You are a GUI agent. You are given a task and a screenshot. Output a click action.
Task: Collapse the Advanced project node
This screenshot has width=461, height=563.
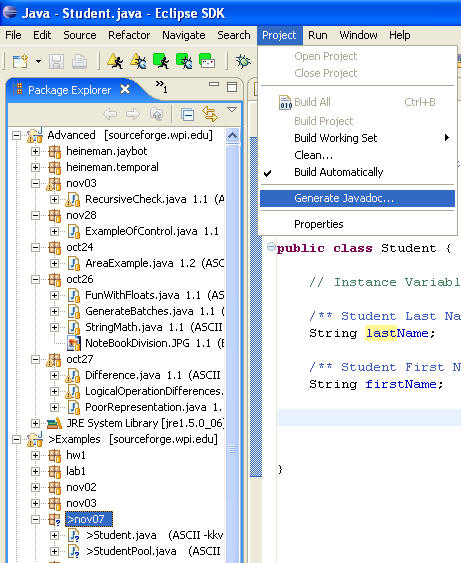click(x=17, y=135)
